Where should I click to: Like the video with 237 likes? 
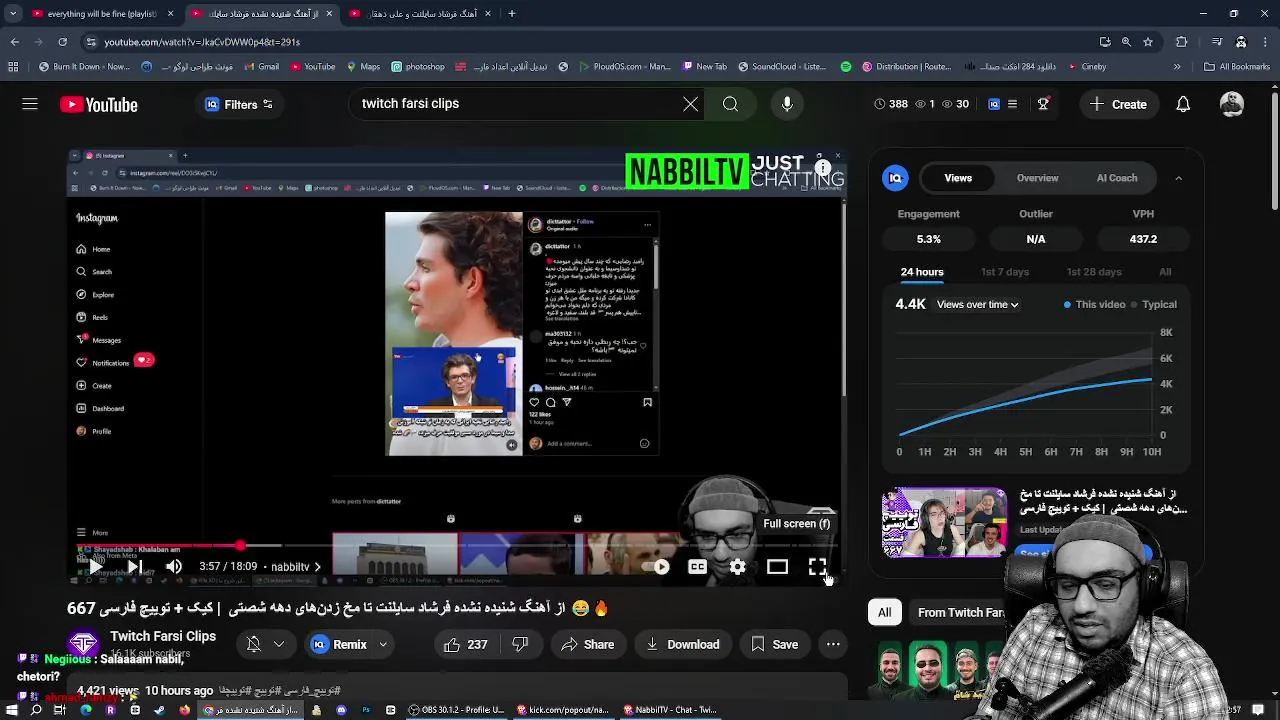click(465, 645)
